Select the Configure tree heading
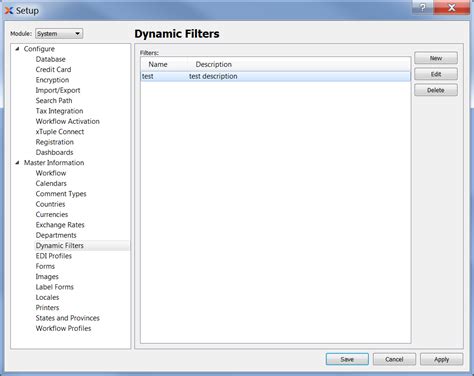This screenshot has width=474, height=376. coord(39,49)
